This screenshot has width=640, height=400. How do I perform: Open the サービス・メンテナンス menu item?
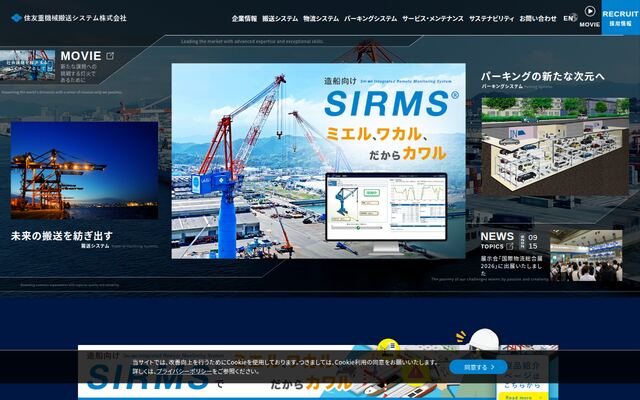click(x=433, y=18)
